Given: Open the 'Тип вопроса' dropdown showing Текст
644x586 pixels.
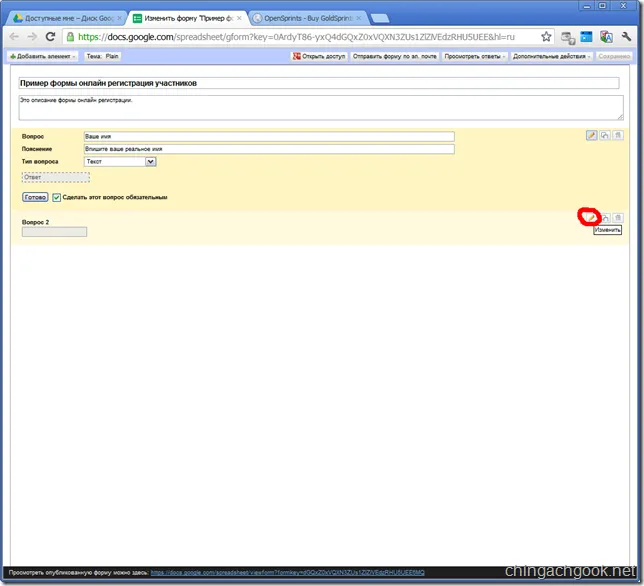Looking at the screenshot, I should click(x=120, y=161).
